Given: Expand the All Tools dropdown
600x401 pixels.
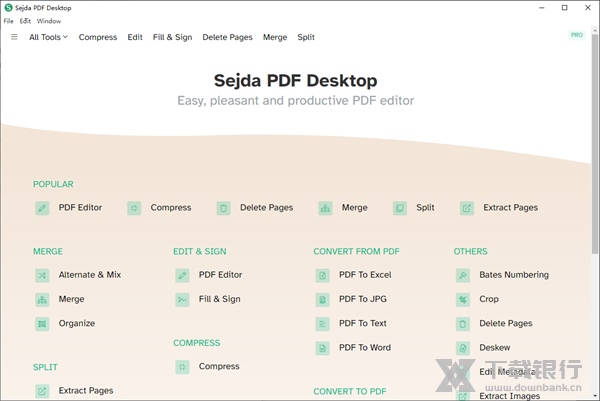Looking at the screenshot, I should [x=48, y=37].
